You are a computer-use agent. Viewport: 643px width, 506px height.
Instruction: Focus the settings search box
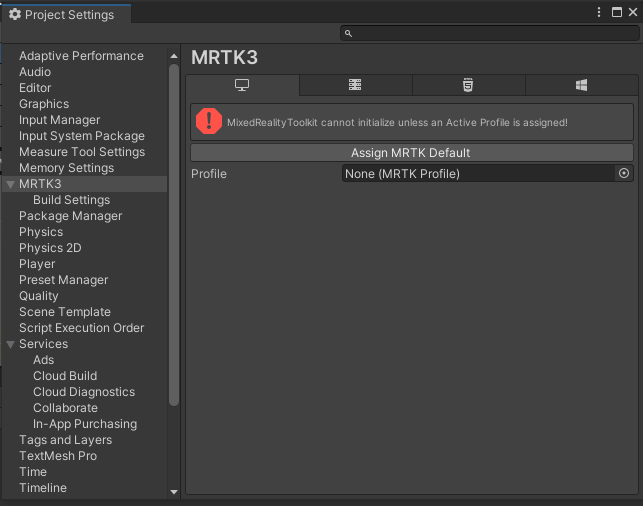click(x=490, y=33)
